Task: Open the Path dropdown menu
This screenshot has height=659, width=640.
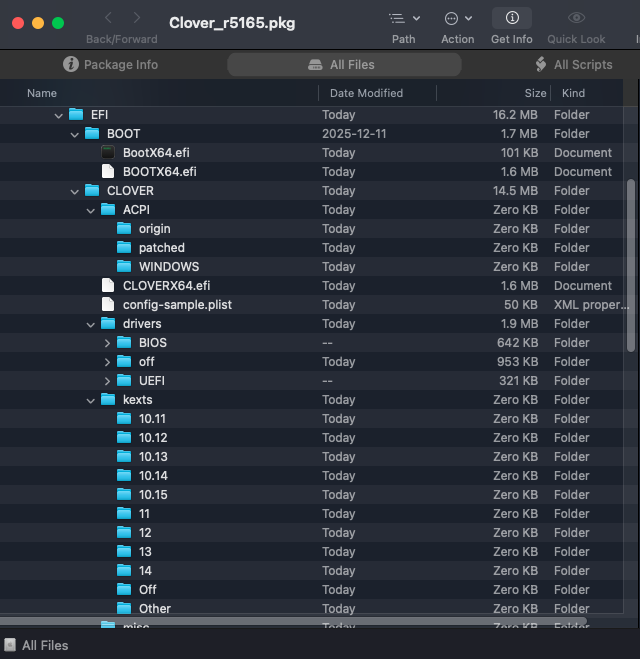Action: pyautogui.click(x=404, y=18)
